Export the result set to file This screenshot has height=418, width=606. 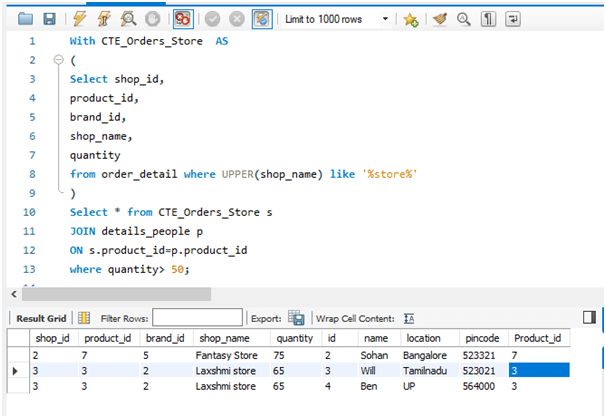click(x=296, y=318)
